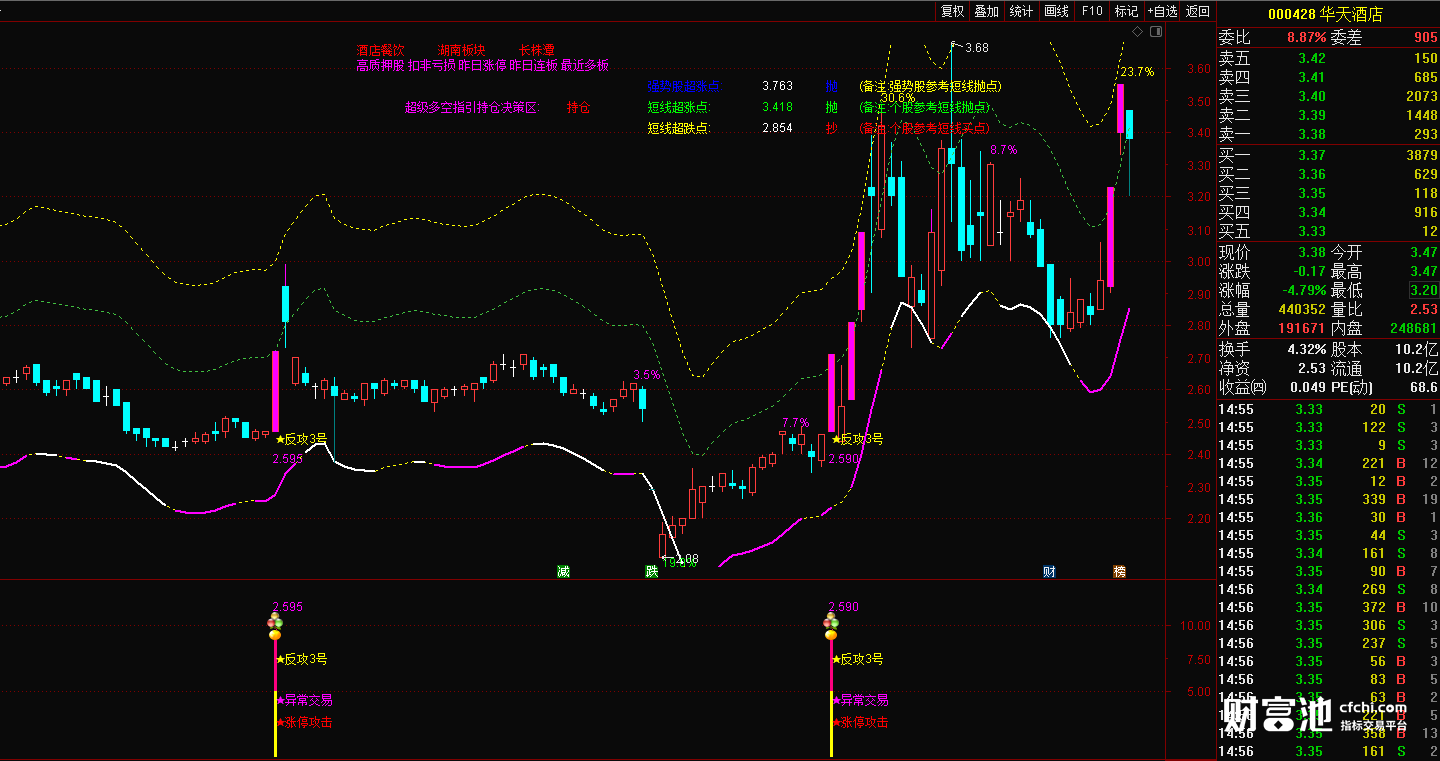Select the 卖二 3.39 order row

[1328, 115]
